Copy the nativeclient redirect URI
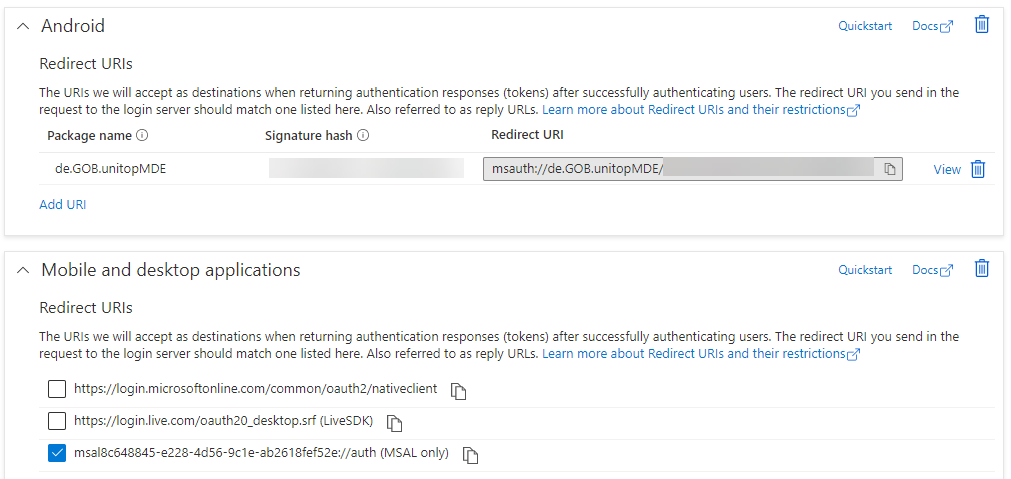The width and height of the screenshot is (1011, 479). click(x=459, y=391)
